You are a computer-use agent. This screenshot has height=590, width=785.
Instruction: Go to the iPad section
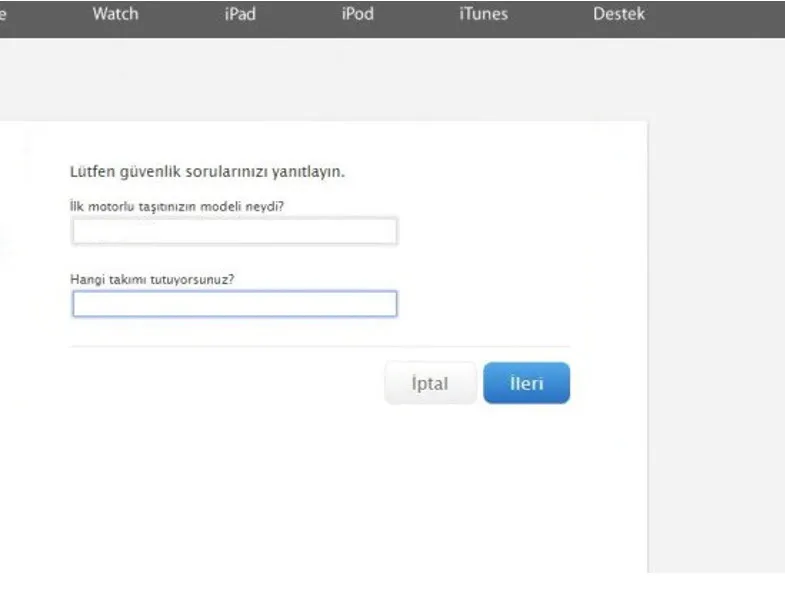coord(240,14)
